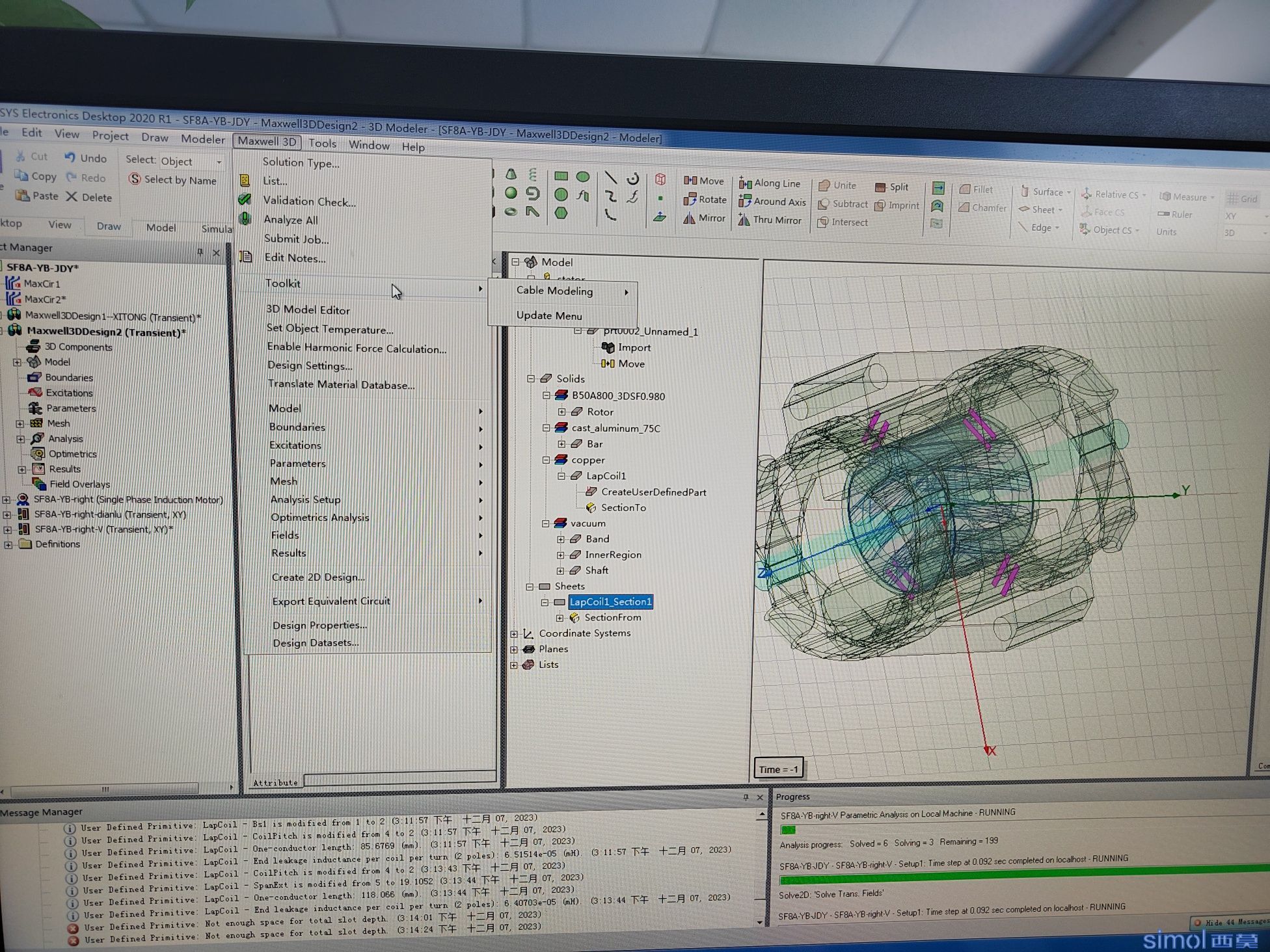
Task: Select SectionTo under LapCoil1
Action: tap(623, 507)
